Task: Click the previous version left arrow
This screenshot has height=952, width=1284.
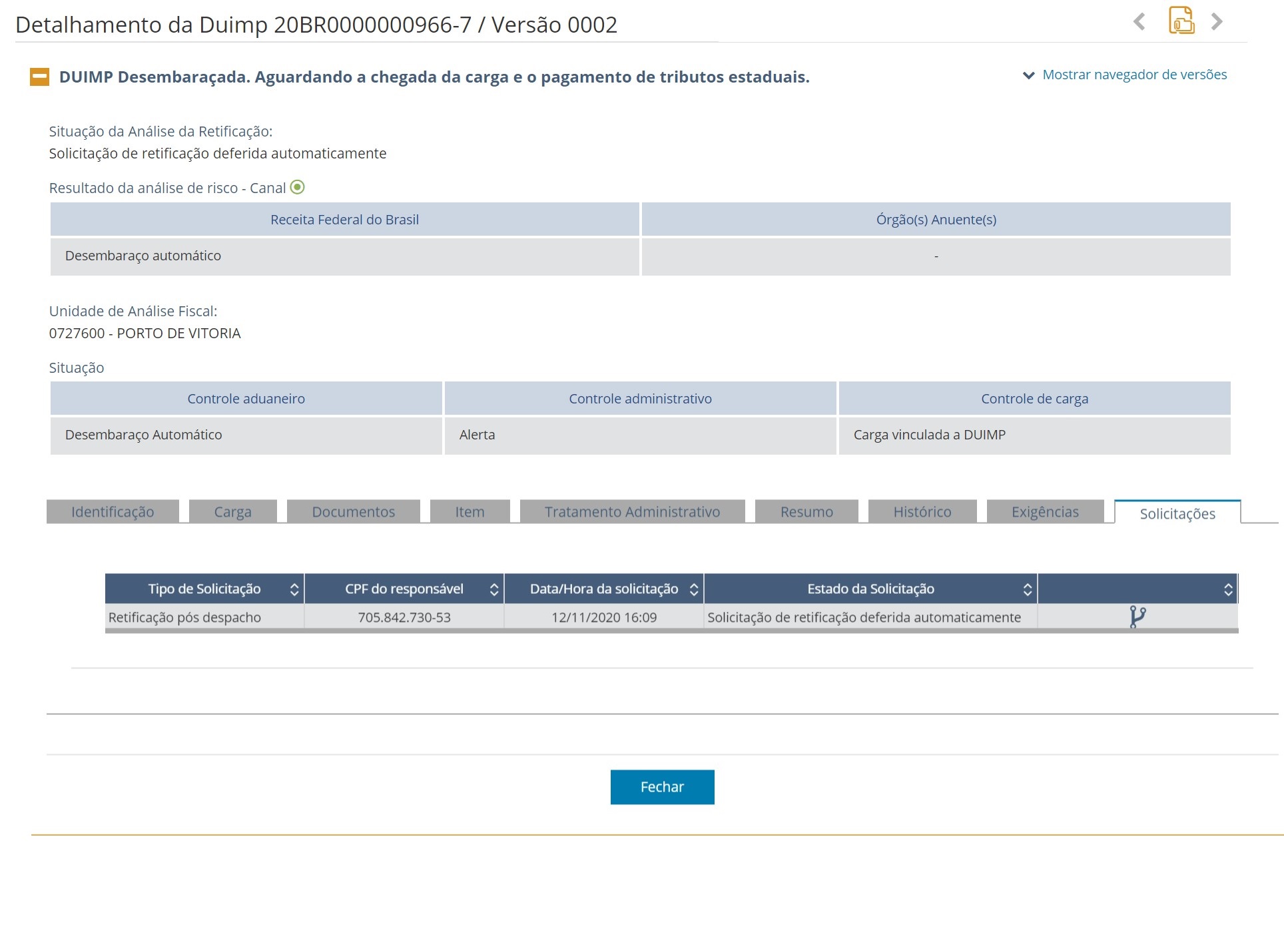Action: [1139, 22]
